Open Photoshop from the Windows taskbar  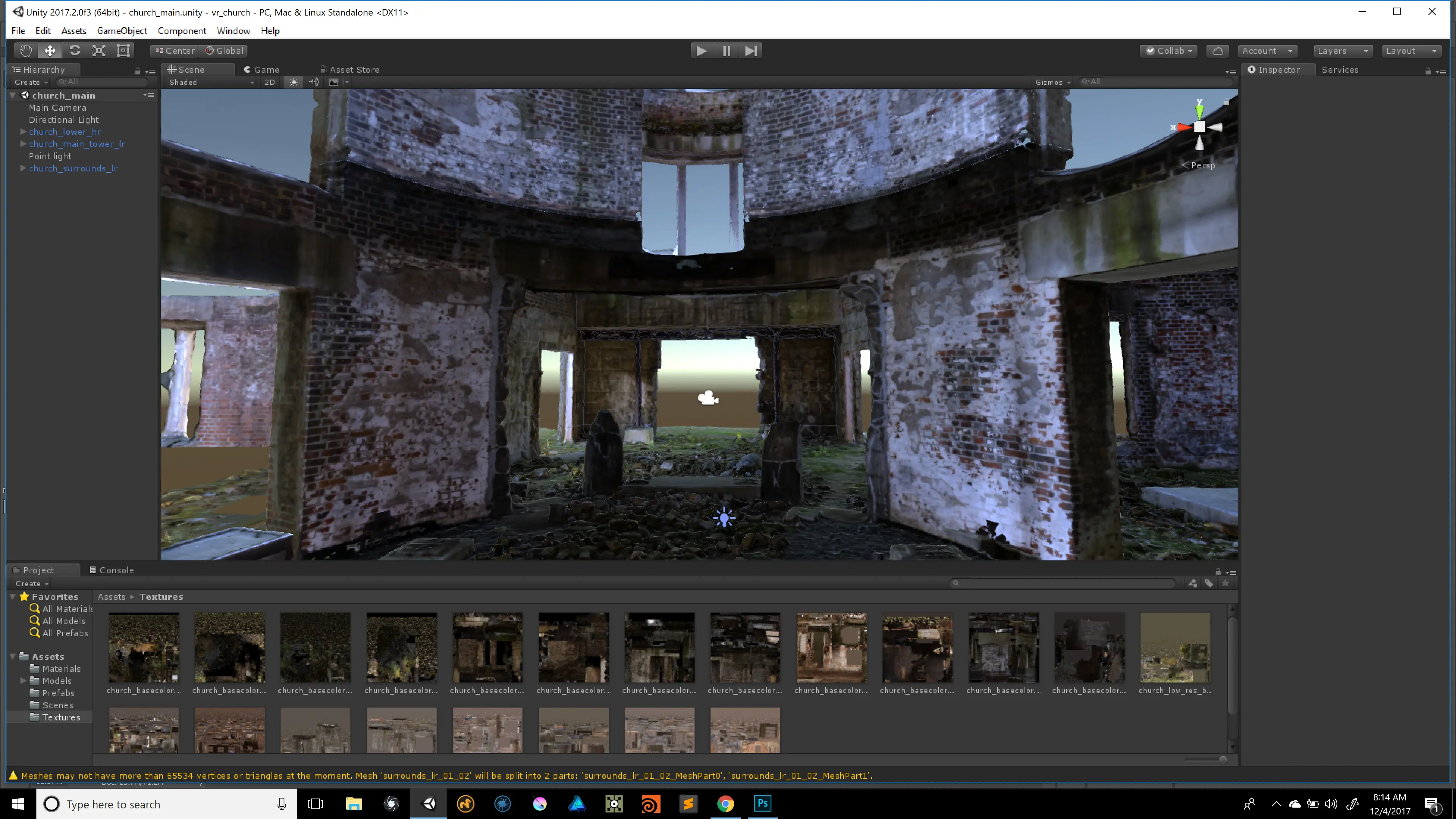[x=763, y=803]
